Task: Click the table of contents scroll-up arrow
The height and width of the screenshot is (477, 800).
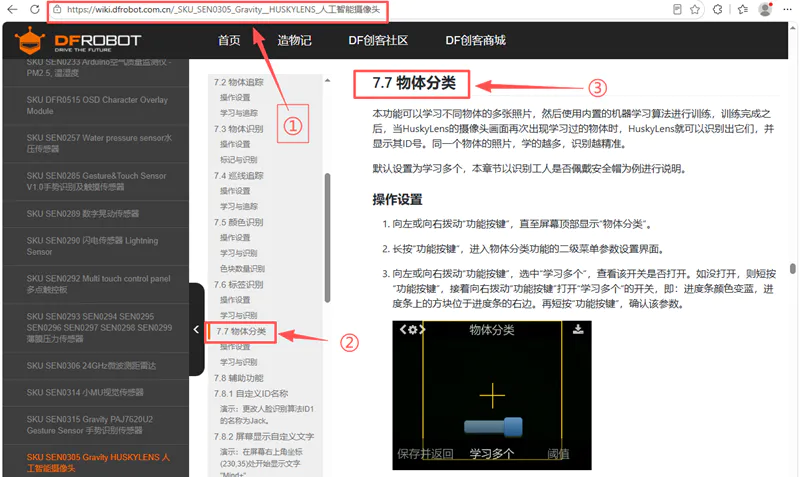Action: coord(328,81)
